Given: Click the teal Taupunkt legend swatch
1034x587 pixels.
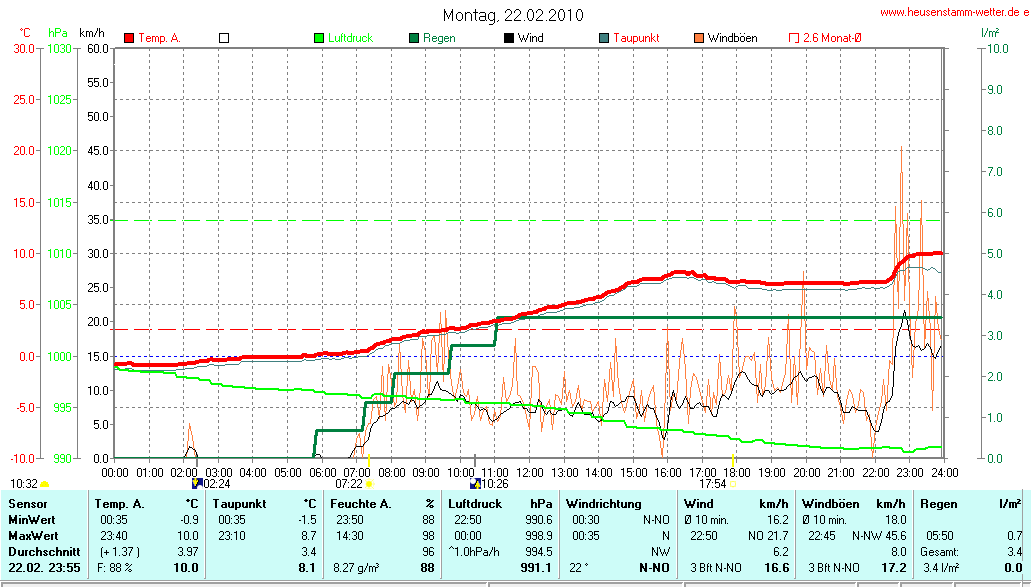Looking at the screenshot, I should click(x=604, y=38).
